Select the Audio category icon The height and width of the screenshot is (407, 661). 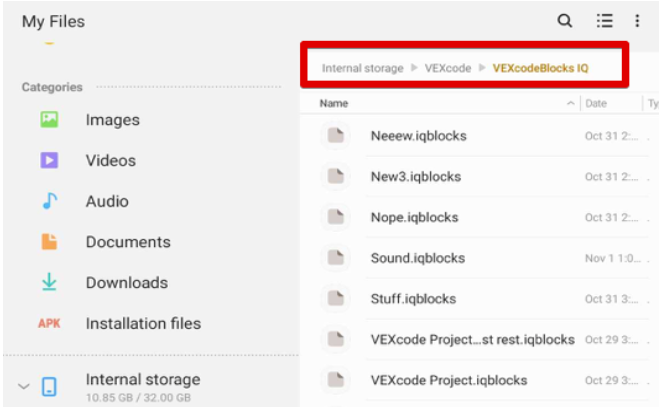49,201
